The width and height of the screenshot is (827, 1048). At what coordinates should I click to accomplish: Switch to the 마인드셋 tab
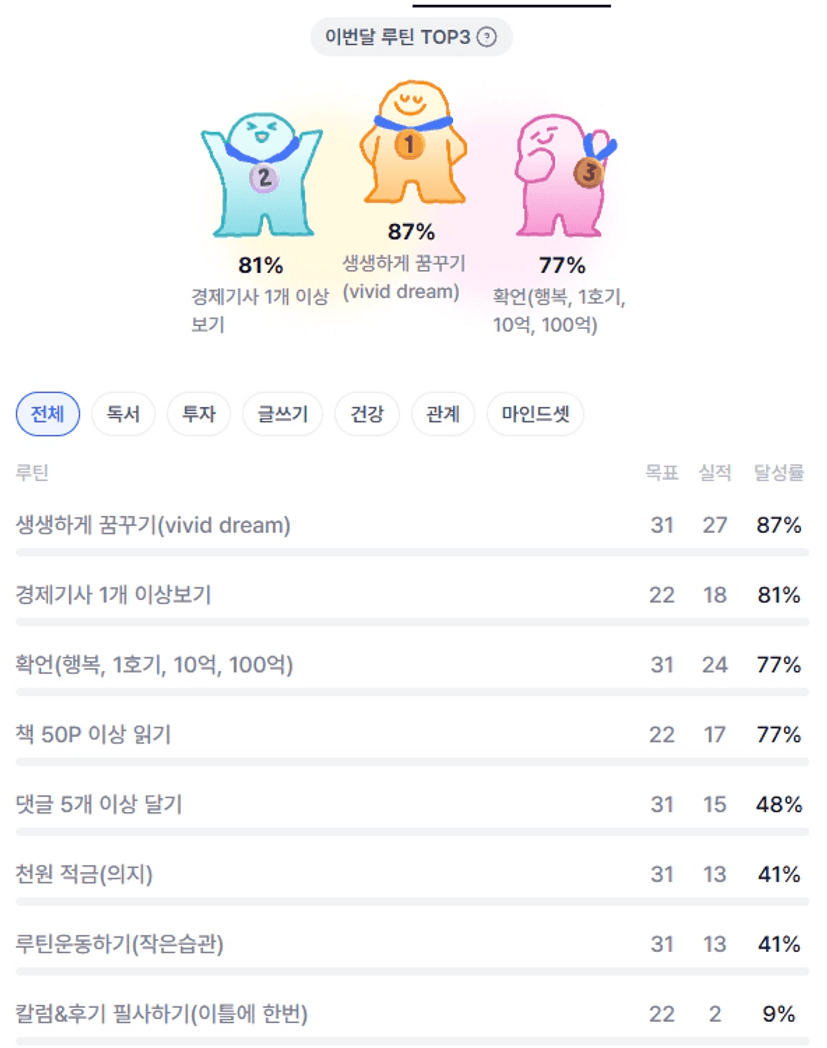[x=535, y=414]
